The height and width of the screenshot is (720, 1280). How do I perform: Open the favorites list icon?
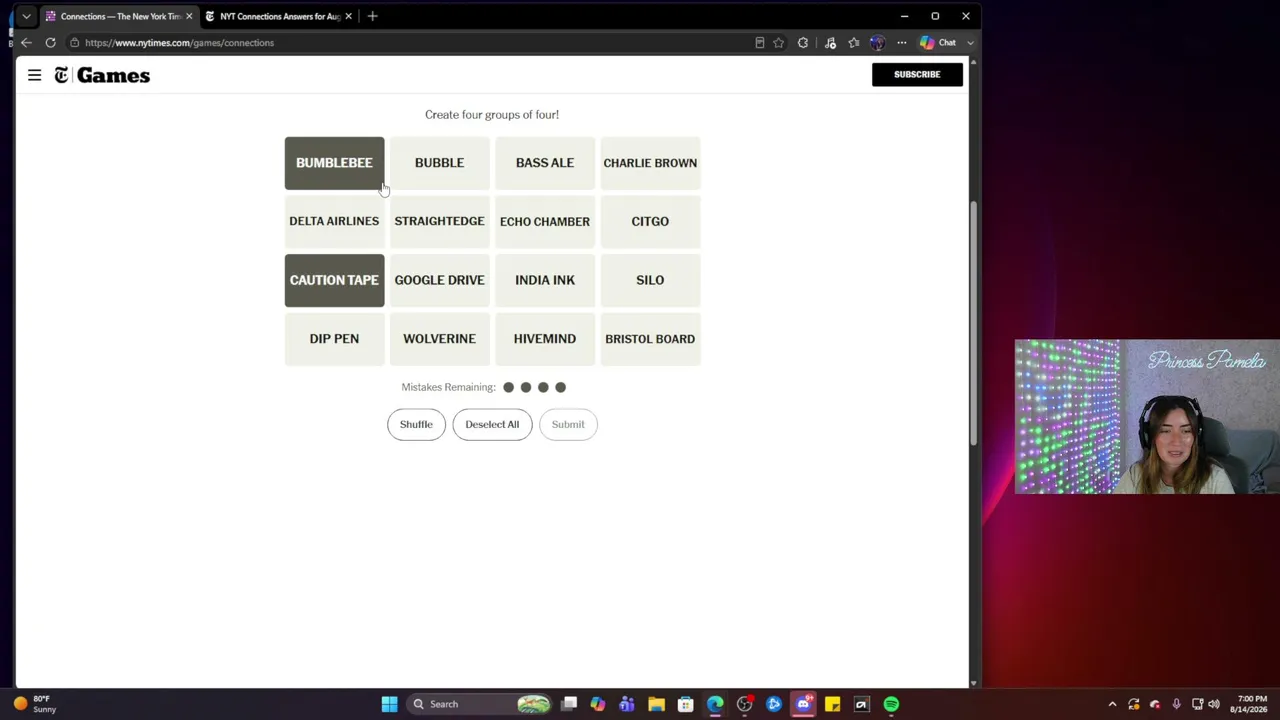coord(854,43)
